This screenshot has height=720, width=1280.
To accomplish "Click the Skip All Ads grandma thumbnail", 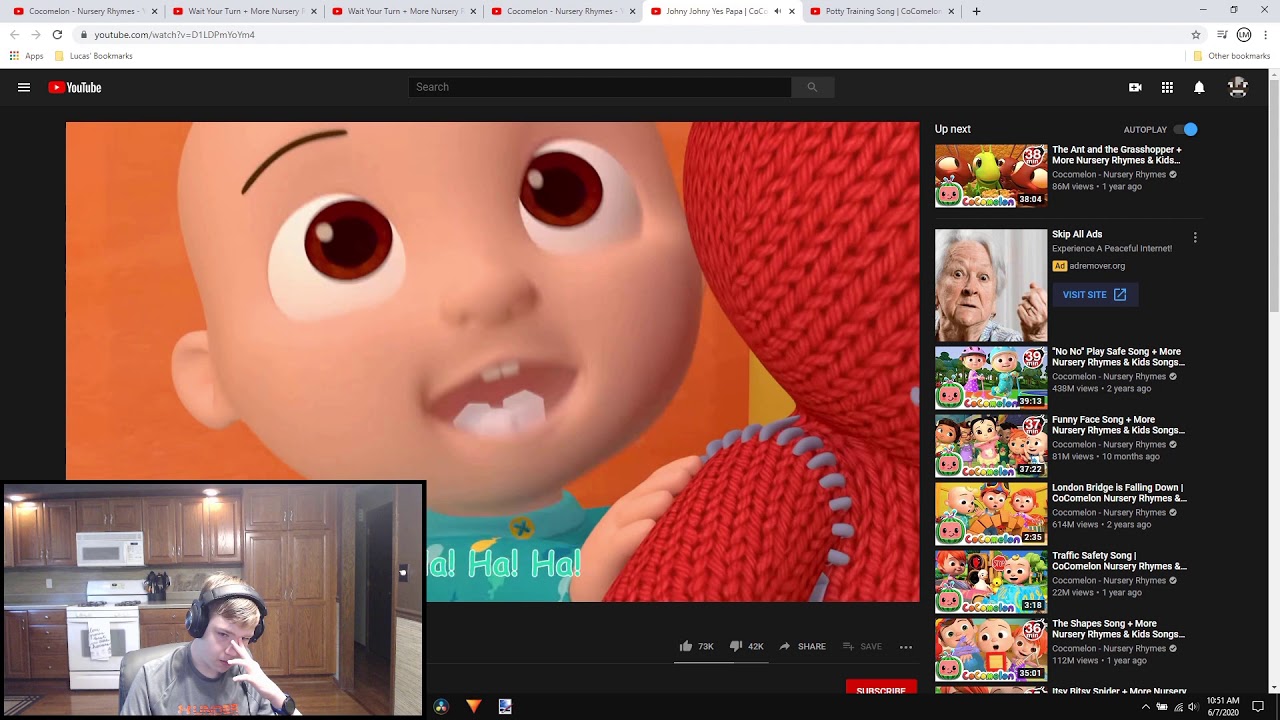I will pyautogui.click(x=991, y=285).
